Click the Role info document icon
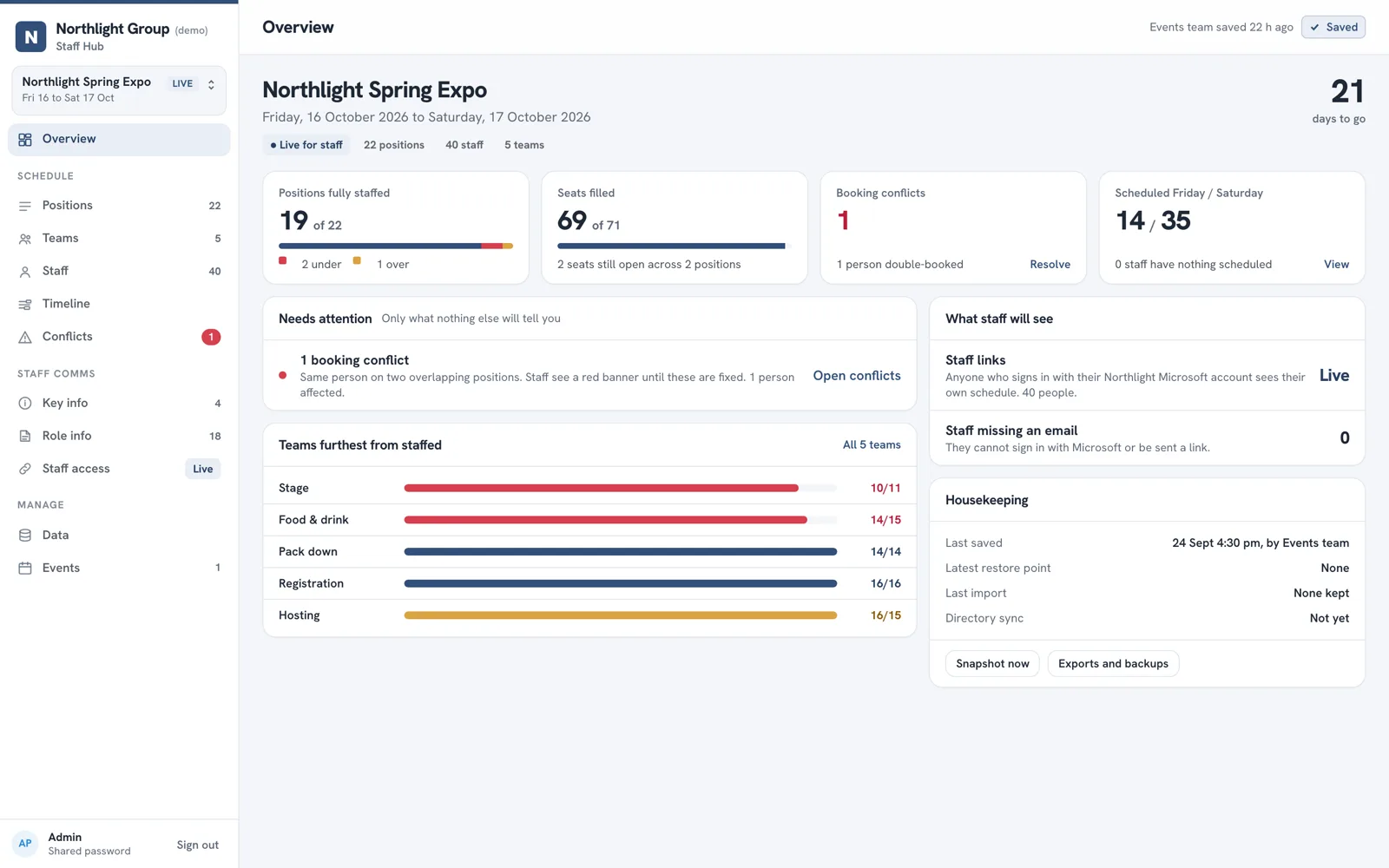The image size is (1389, 868). (25, 436)
